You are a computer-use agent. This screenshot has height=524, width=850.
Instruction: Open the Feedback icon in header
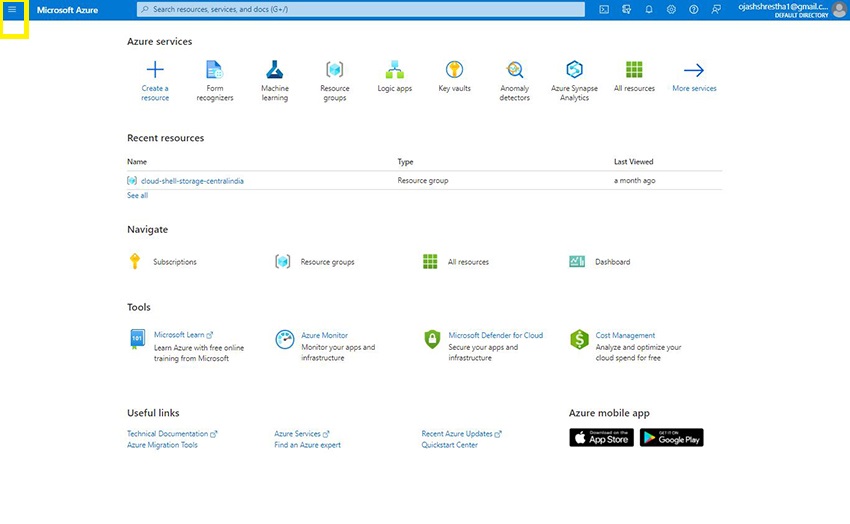coord(716,9)
